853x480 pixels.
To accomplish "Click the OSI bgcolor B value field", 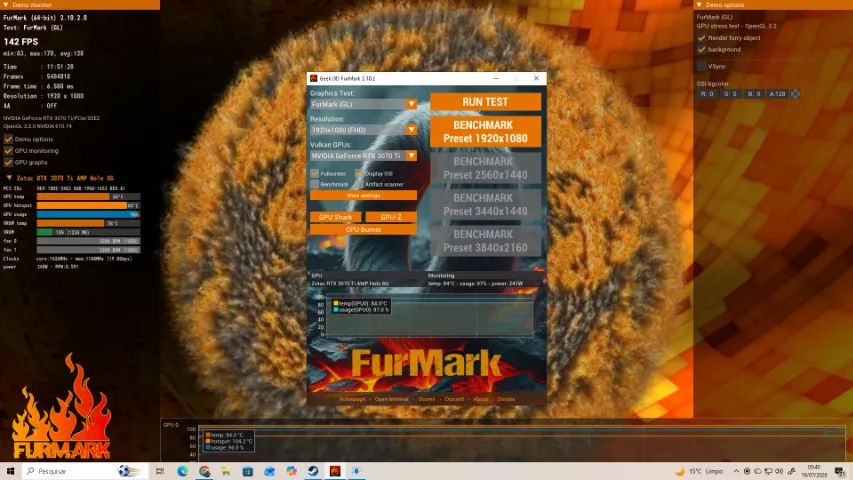I will coord(754,94).
